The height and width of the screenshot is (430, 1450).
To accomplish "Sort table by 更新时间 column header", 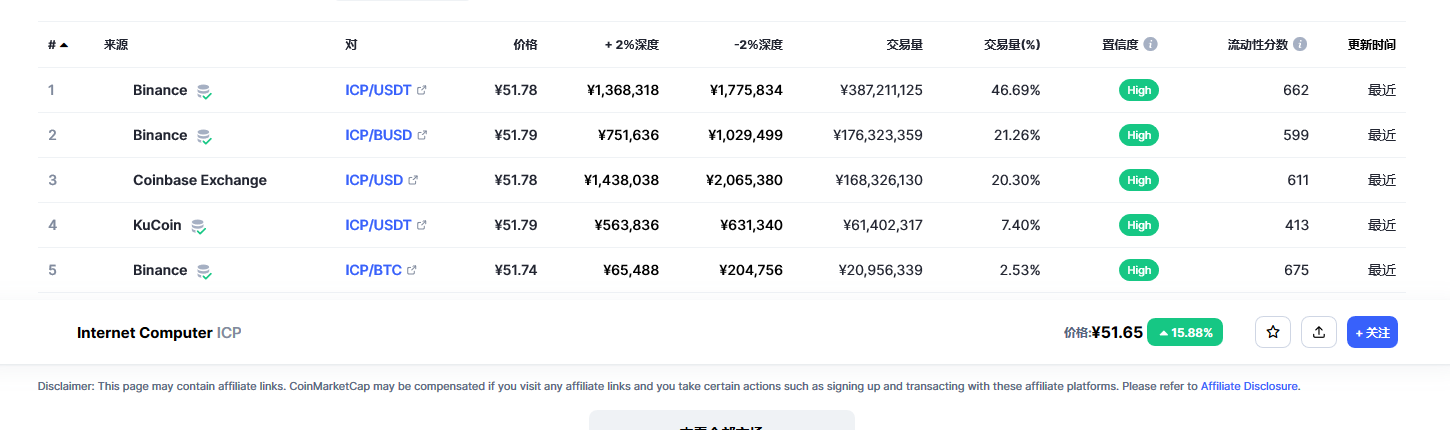I will coord(1372,45).
